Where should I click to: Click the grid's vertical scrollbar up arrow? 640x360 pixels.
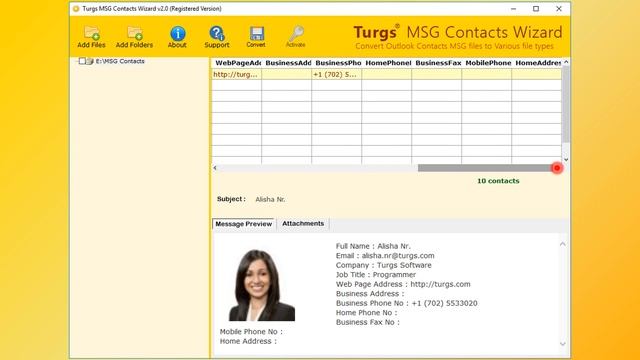click(x=566, y=62)
